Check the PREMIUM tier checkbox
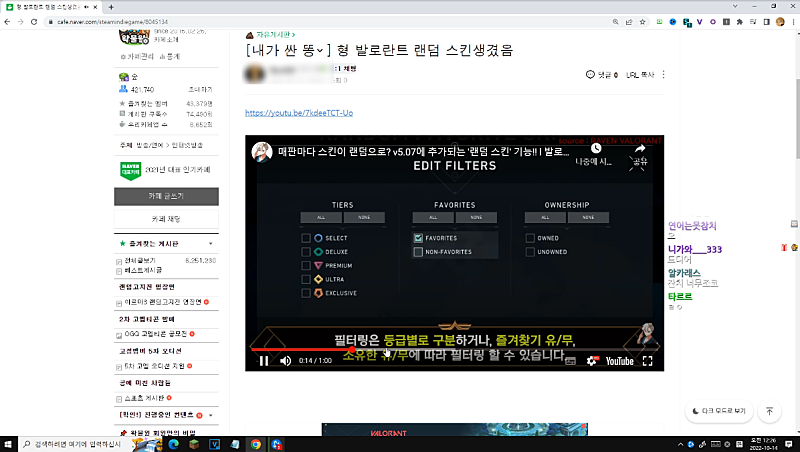This screenshot has width=800, height=452. (306, 266)
